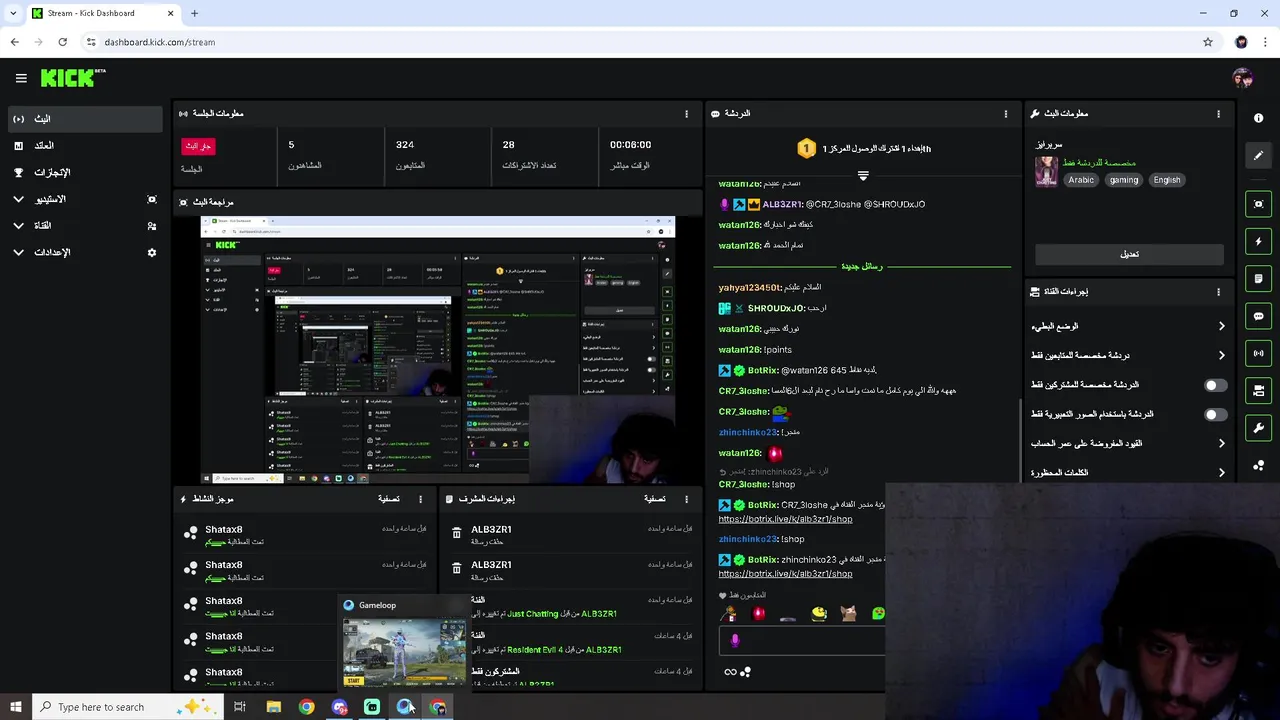Click the stream preview video
The image size is (1280, 720).
tap(438, 350)
